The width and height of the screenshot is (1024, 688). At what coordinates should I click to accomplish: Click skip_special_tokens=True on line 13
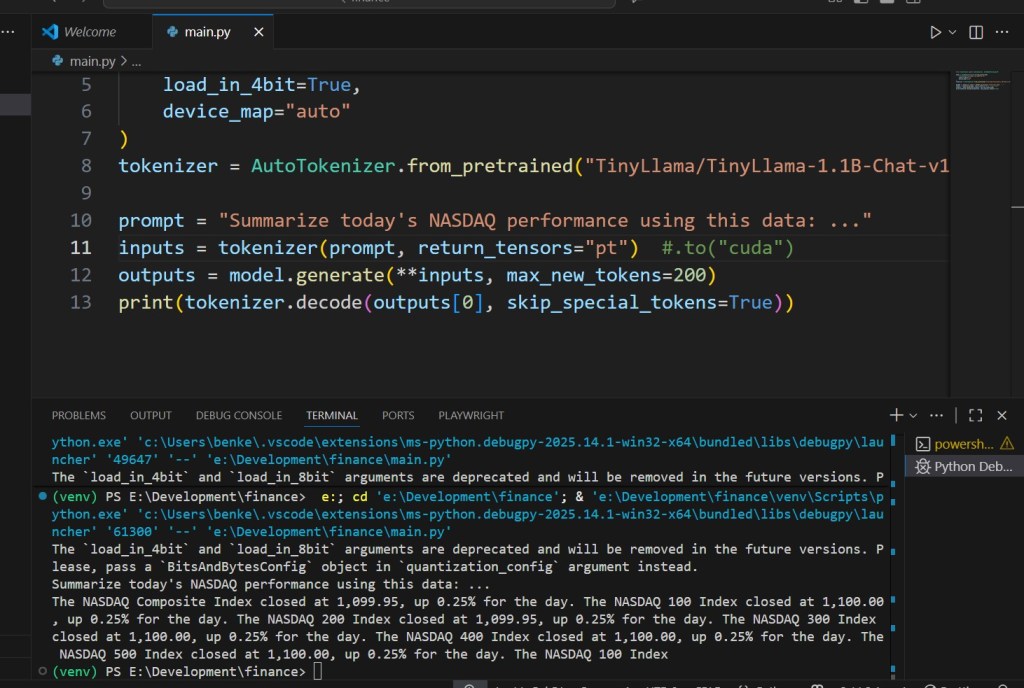[639, 303]
